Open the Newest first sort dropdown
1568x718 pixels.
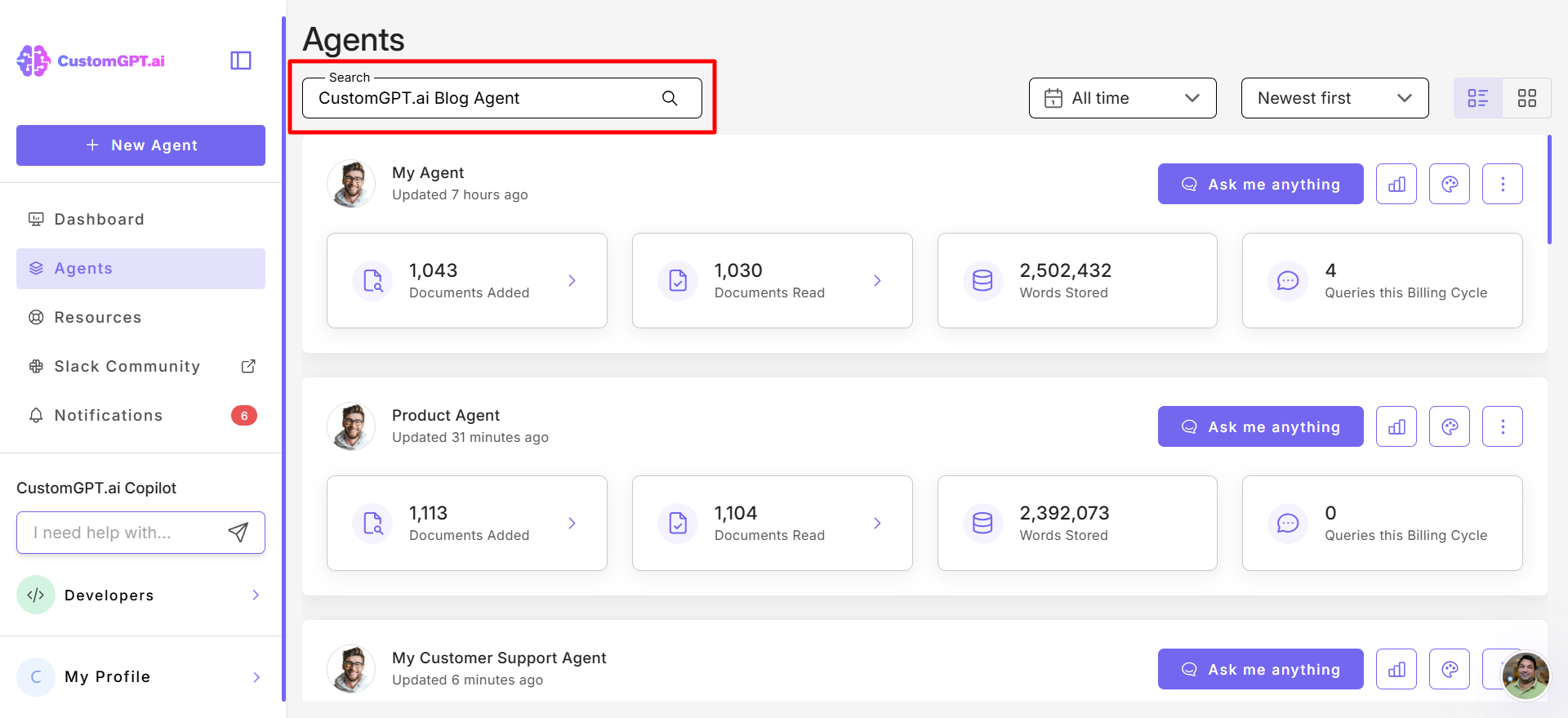1335,98
